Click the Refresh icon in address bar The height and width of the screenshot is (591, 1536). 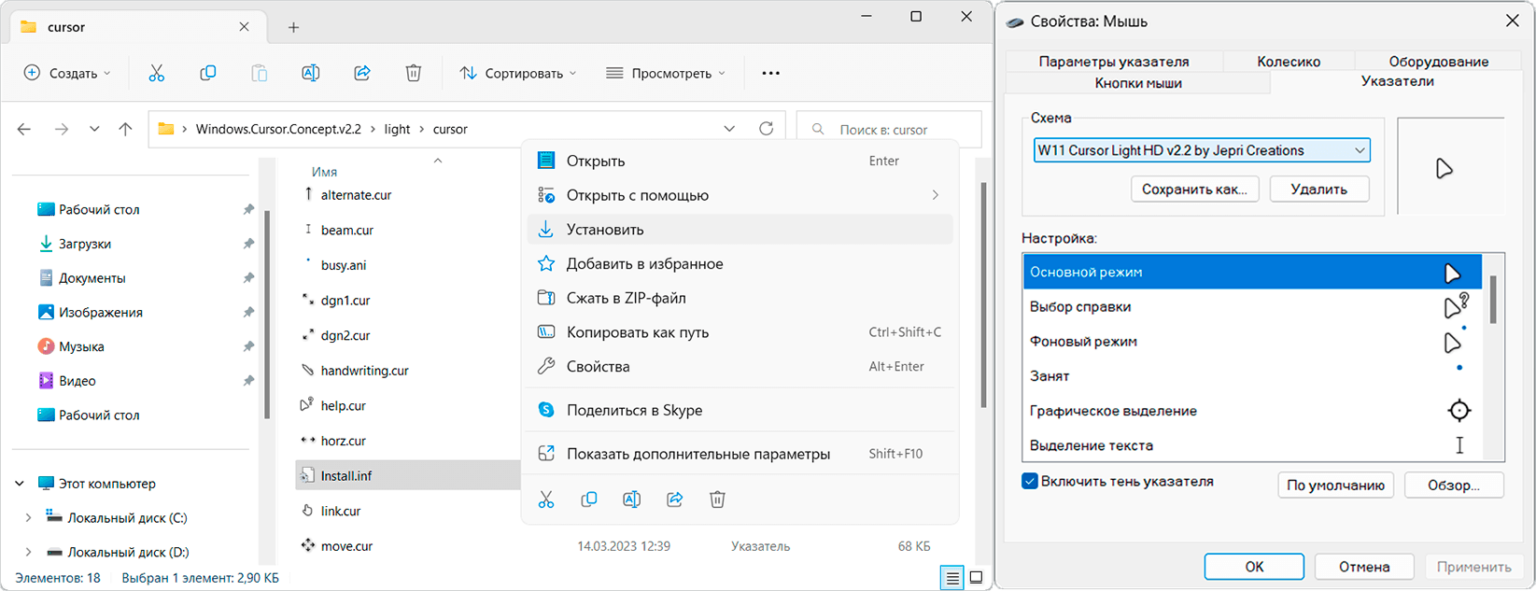pos(766,128)
